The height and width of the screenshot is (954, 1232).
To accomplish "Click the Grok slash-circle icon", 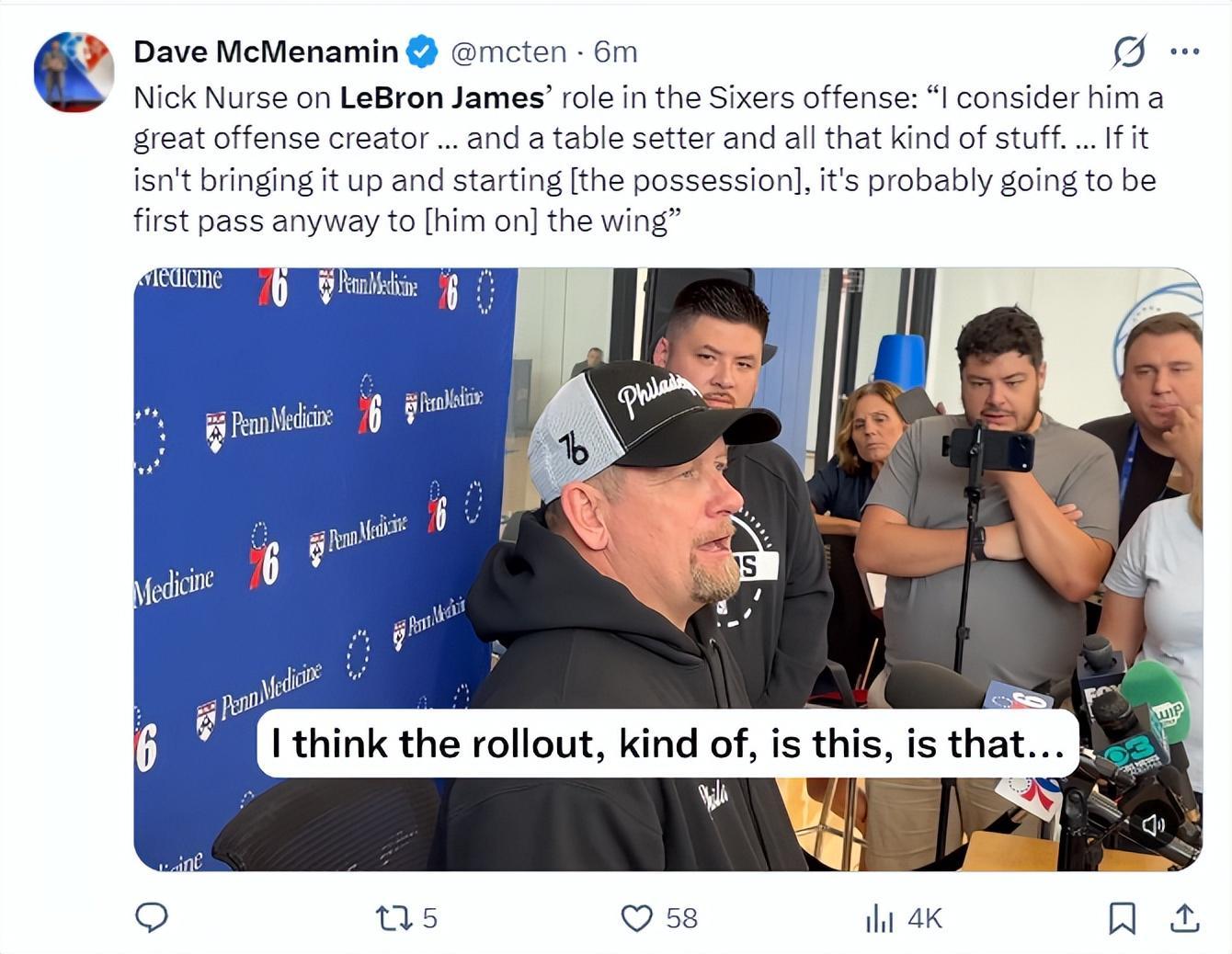I will click(x=1129, y=52).
